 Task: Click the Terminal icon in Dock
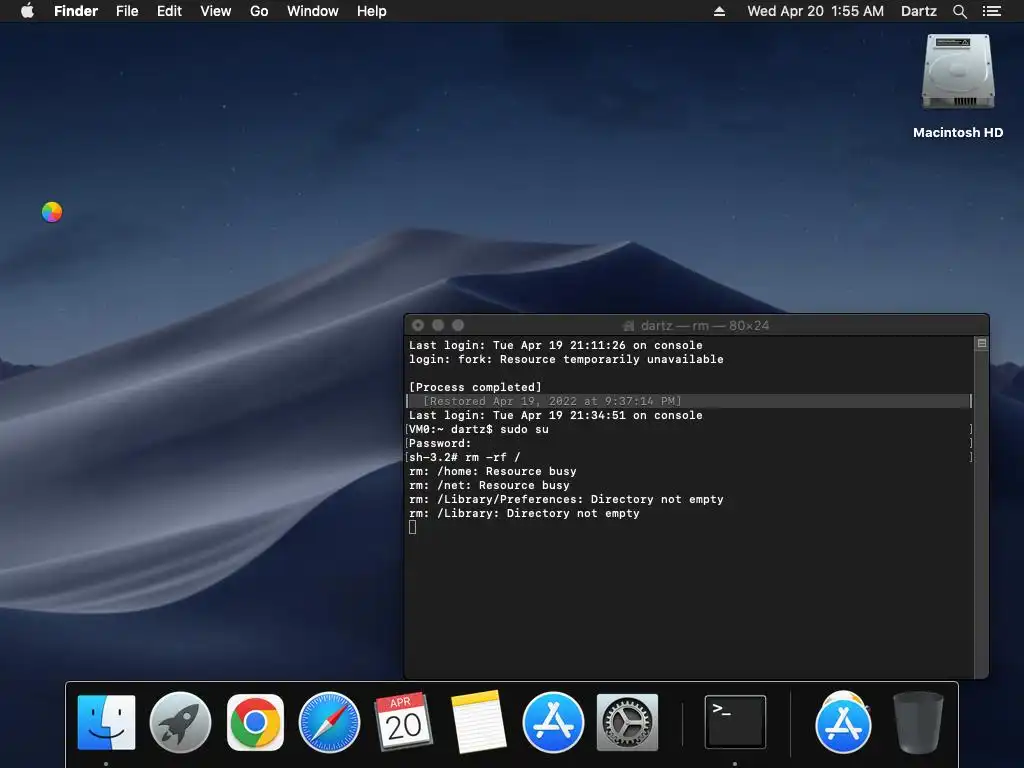[x=735, y=722]
